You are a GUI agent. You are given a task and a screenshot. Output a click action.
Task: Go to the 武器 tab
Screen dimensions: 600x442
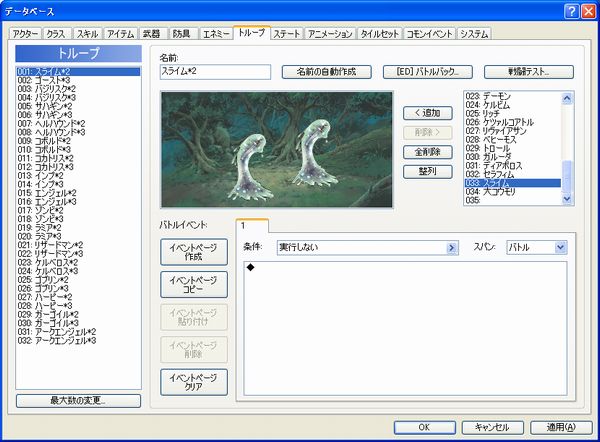152,34
